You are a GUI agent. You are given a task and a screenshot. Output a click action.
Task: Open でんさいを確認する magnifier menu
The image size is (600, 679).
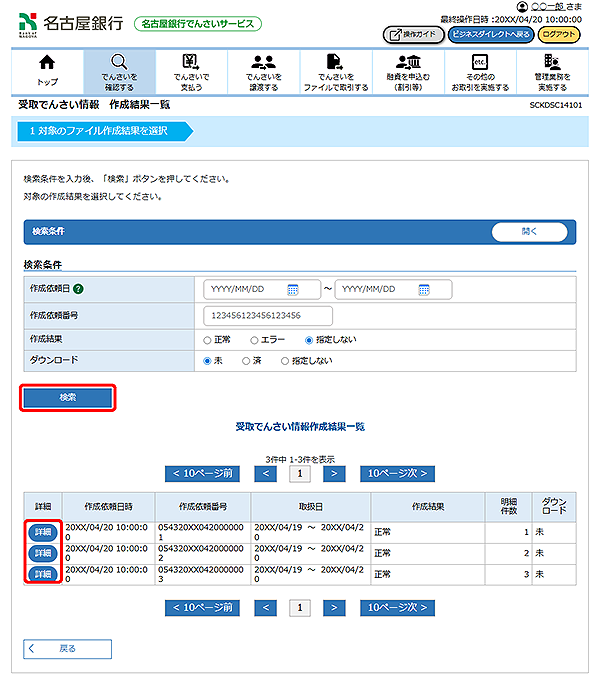118,63
